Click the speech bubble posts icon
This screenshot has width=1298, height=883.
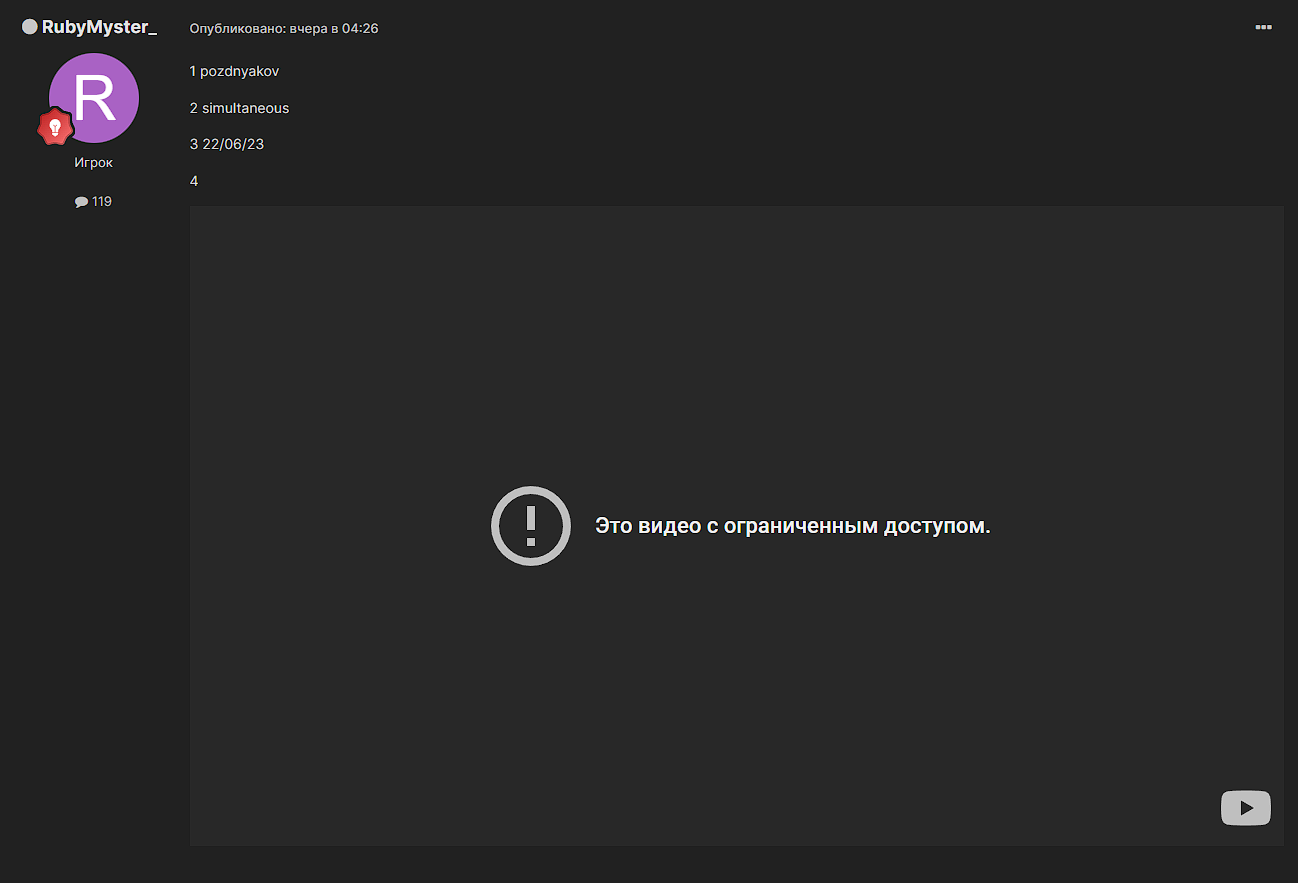81,202
